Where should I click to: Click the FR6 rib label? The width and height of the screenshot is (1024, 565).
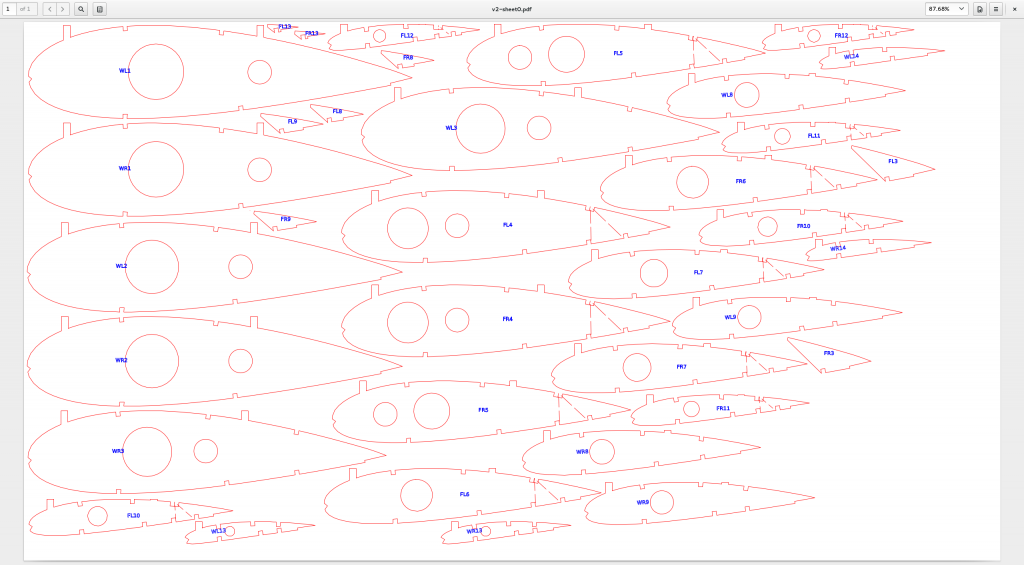[741, 181]
